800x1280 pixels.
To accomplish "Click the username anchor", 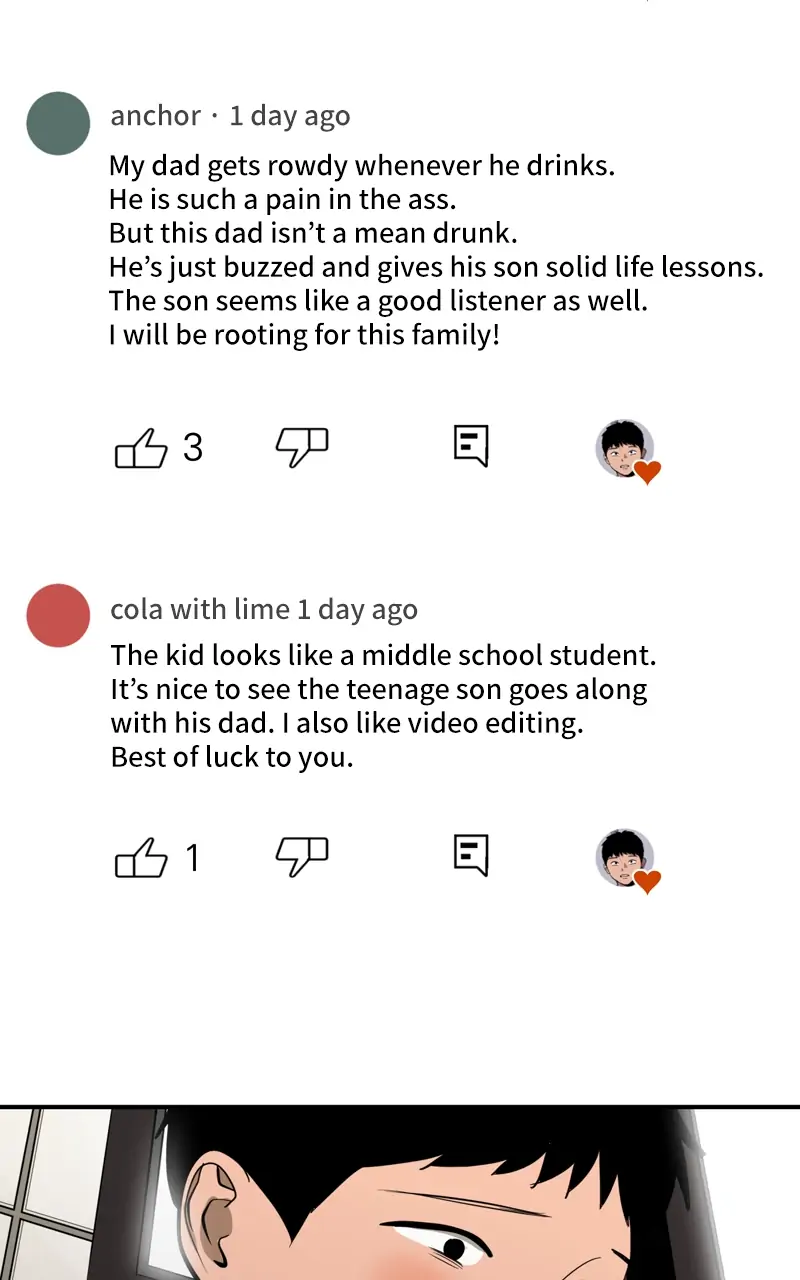I will (155, 116).
